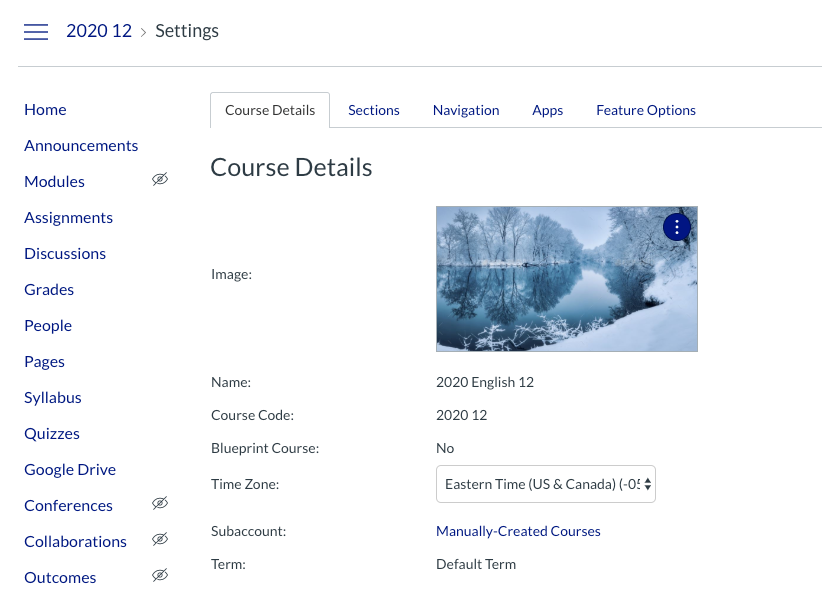Click the hidden eye icon beside Modules

(160, 180)
